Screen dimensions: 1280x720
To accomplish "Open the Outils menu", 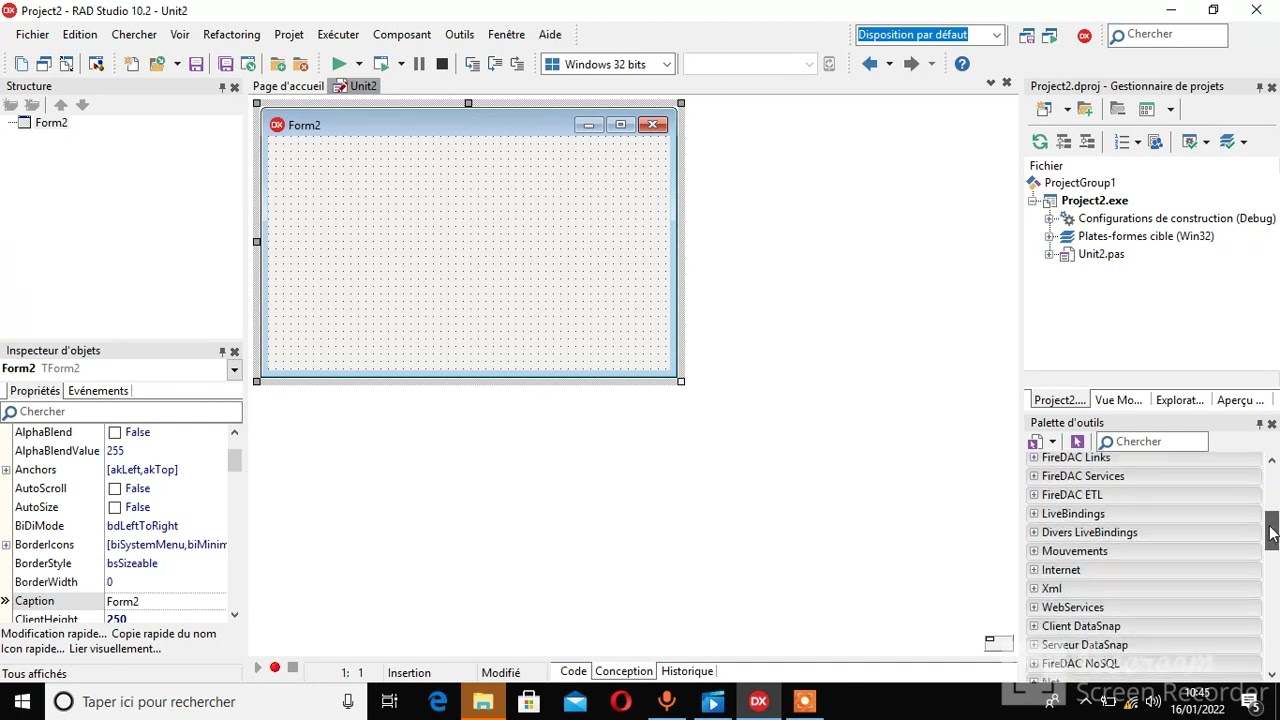I will coord(459,35).
